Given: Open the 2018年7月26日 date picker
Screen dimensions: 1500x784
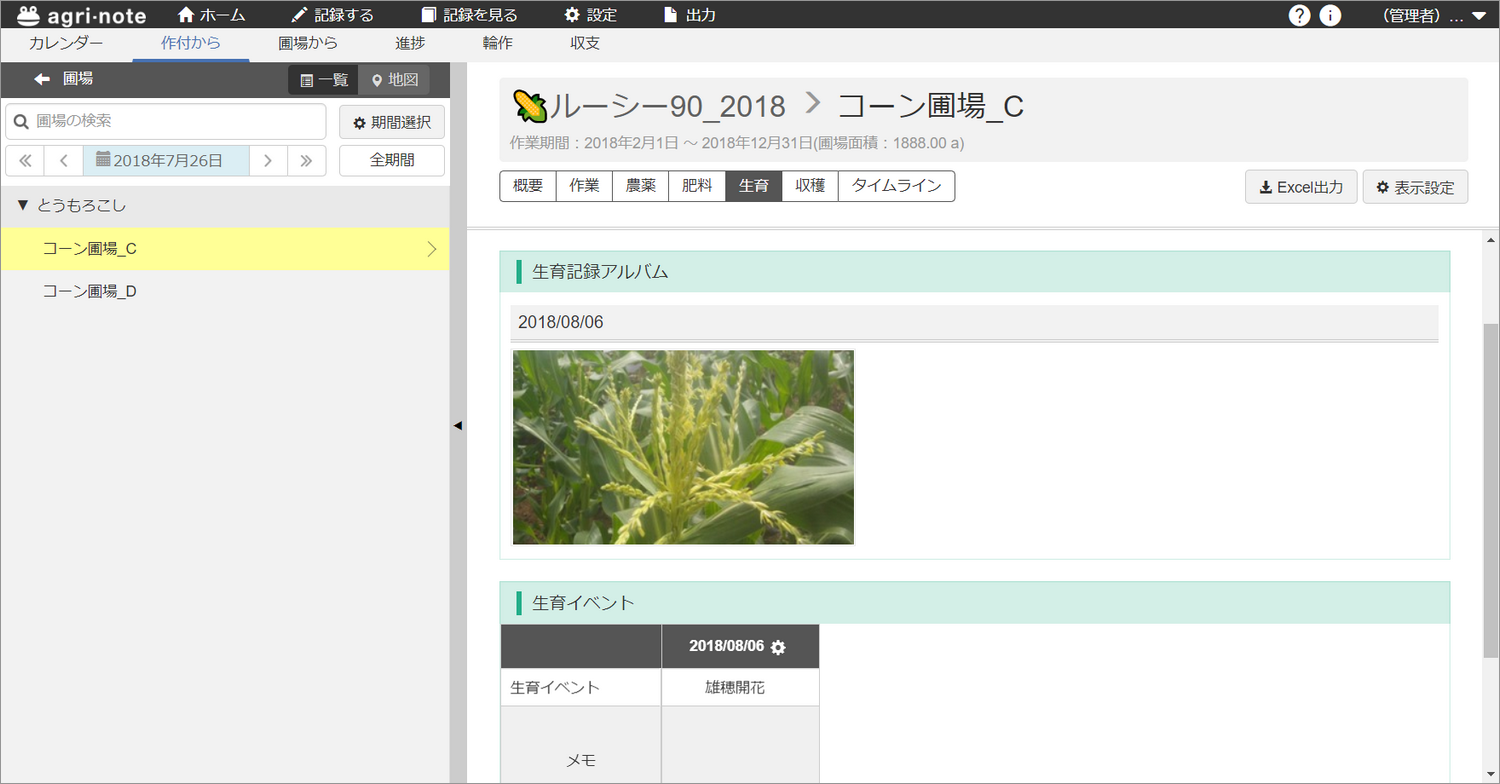Looking at the screenshot, I should point(166,160).
